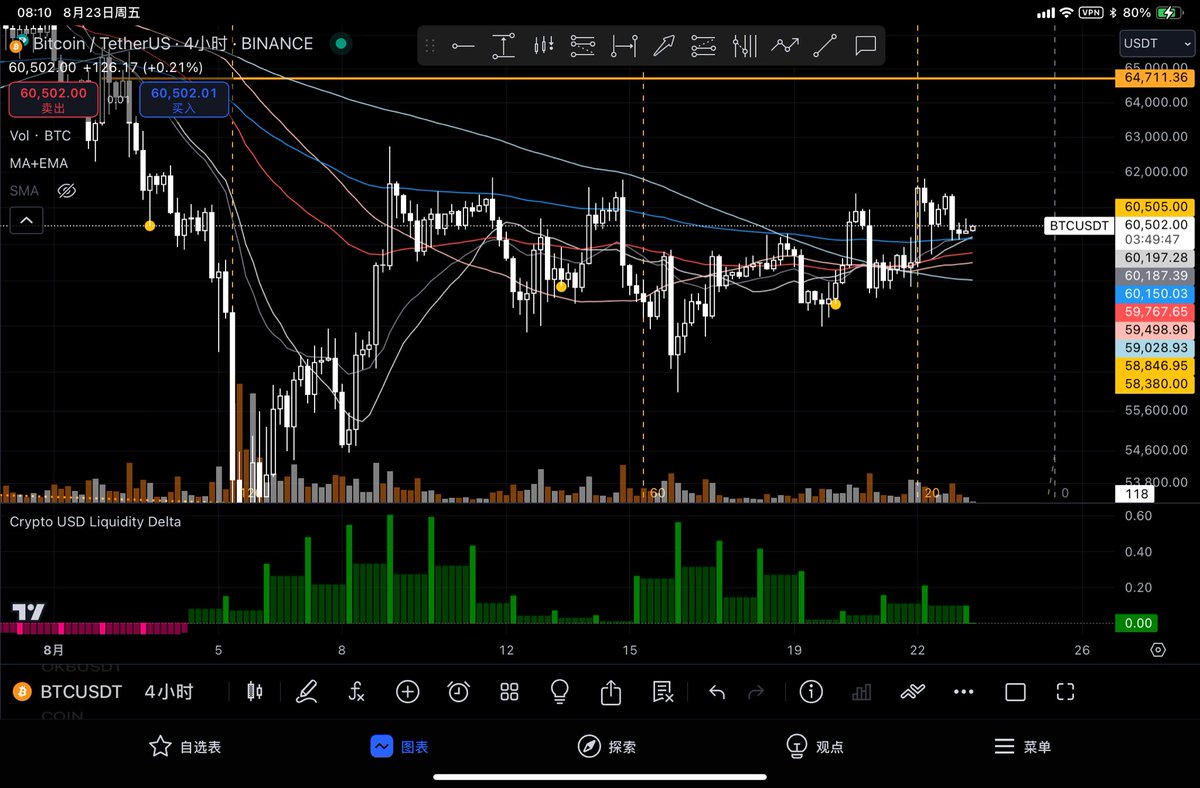This screenshot has width=1200, height=788.
Task: Open the chart layout grid icon
Action: [x=509, y=692]
